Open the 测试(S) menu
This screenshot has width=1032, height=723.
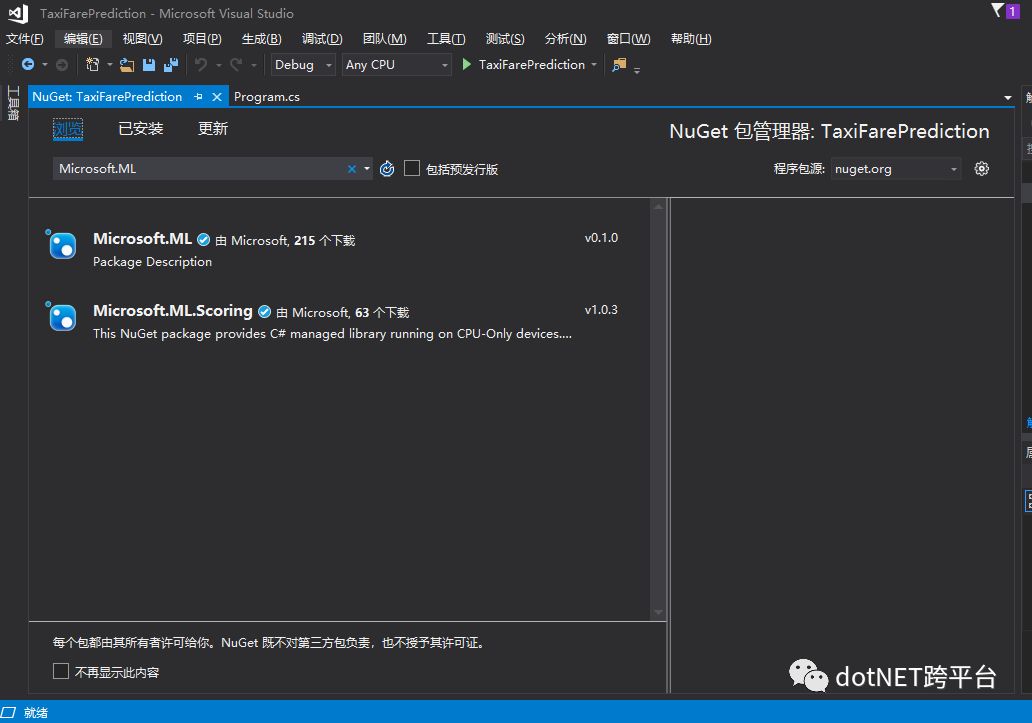505,39
